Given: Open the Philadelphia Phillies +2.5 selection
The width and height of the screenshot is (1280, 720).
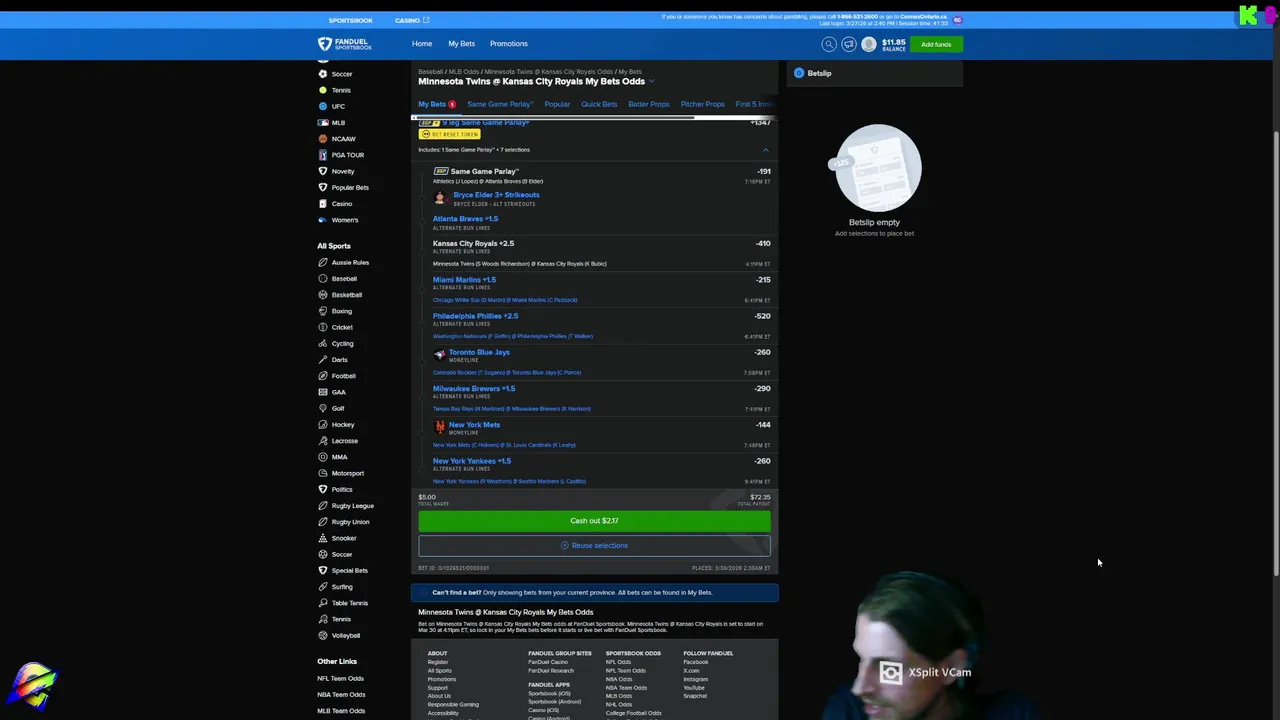Looking at the screenshot, I should 475,316.
